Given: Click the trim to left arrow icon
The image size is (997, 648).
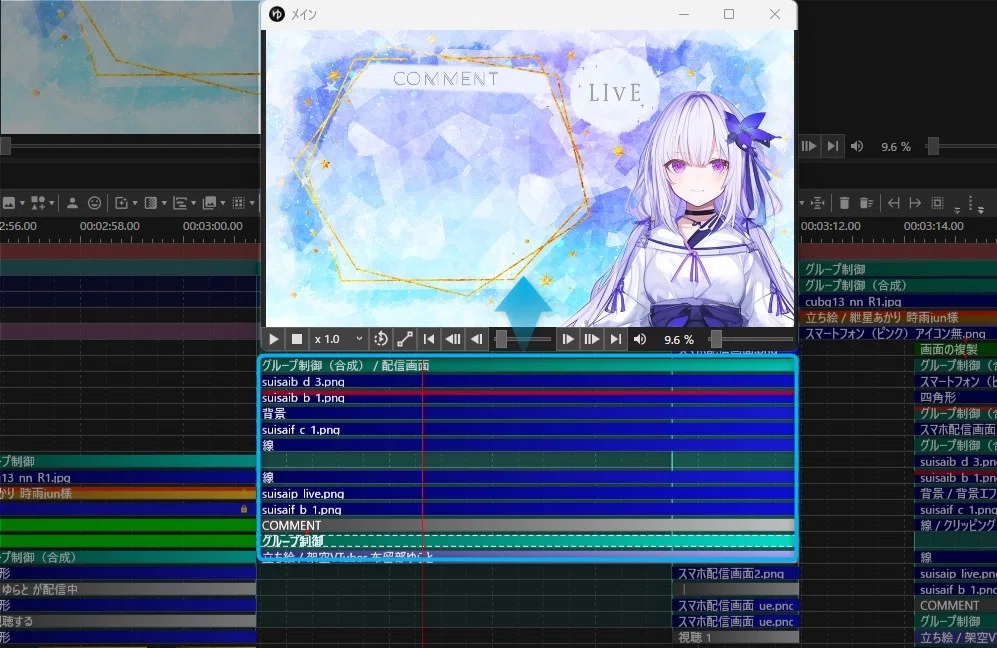Looking at the screenshot, I should point(893,203).
